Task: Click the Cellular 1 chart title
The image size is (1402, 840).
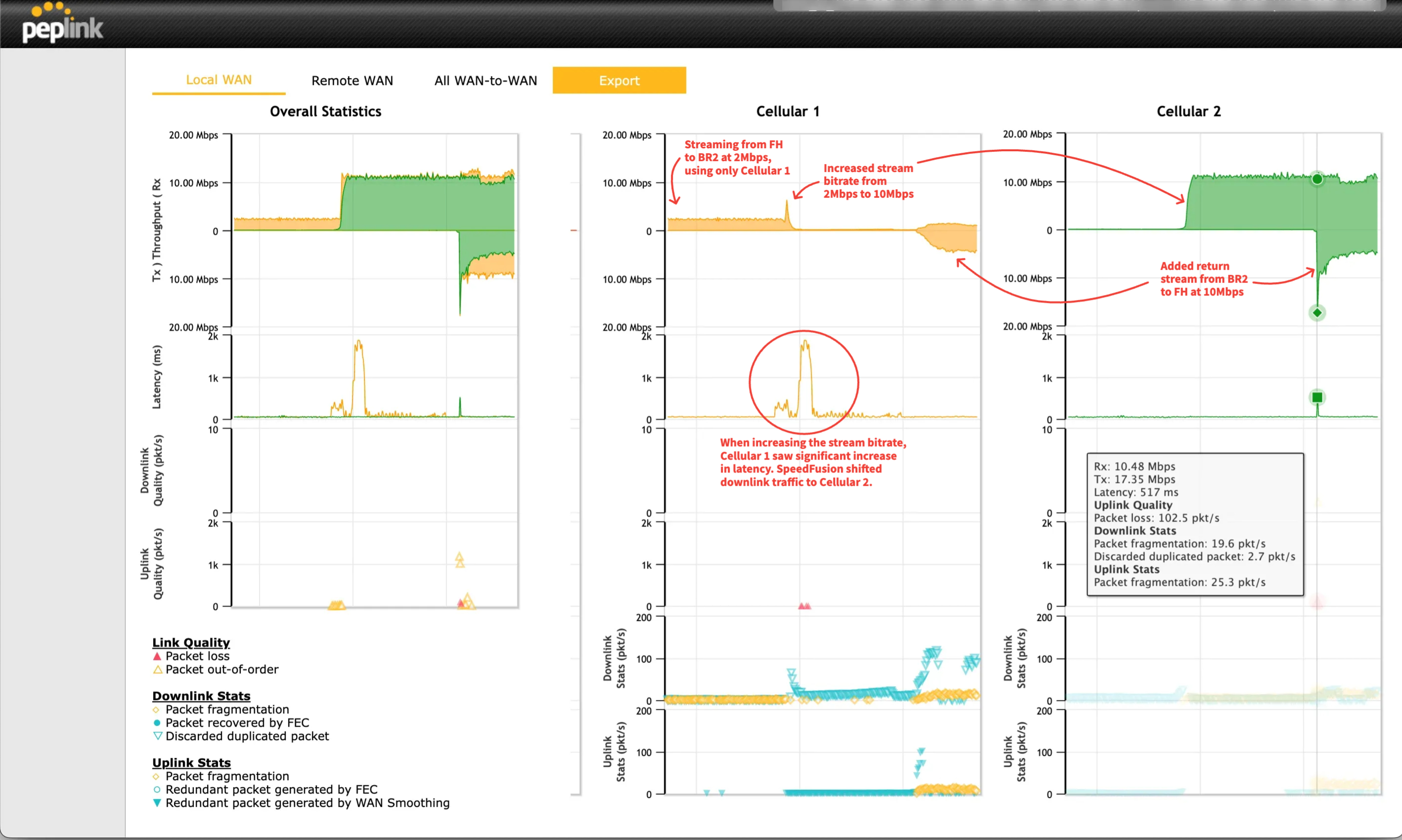Action: point(788,112)
